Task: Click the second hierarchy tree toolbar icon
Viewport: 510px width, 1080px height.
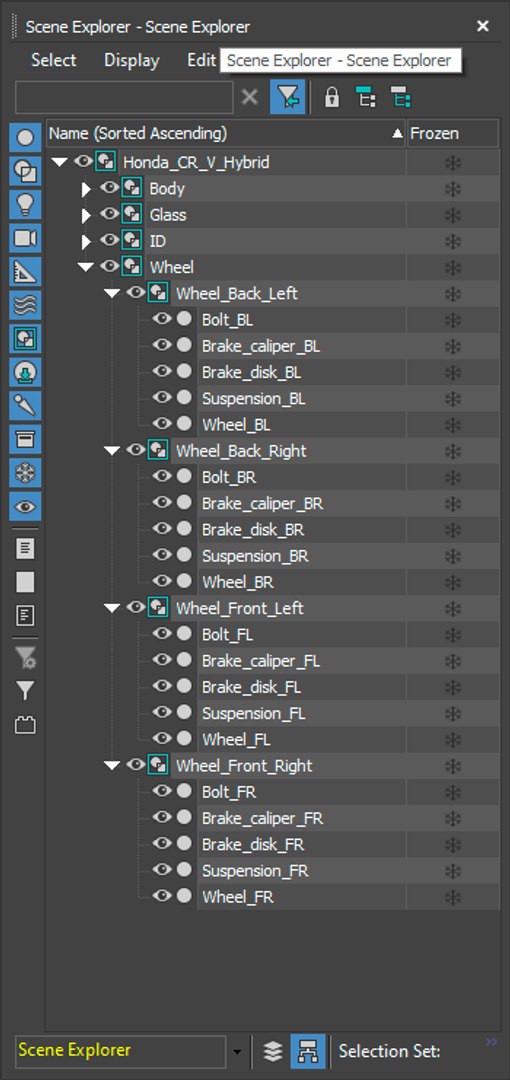Action: click(x=400, y=98)
